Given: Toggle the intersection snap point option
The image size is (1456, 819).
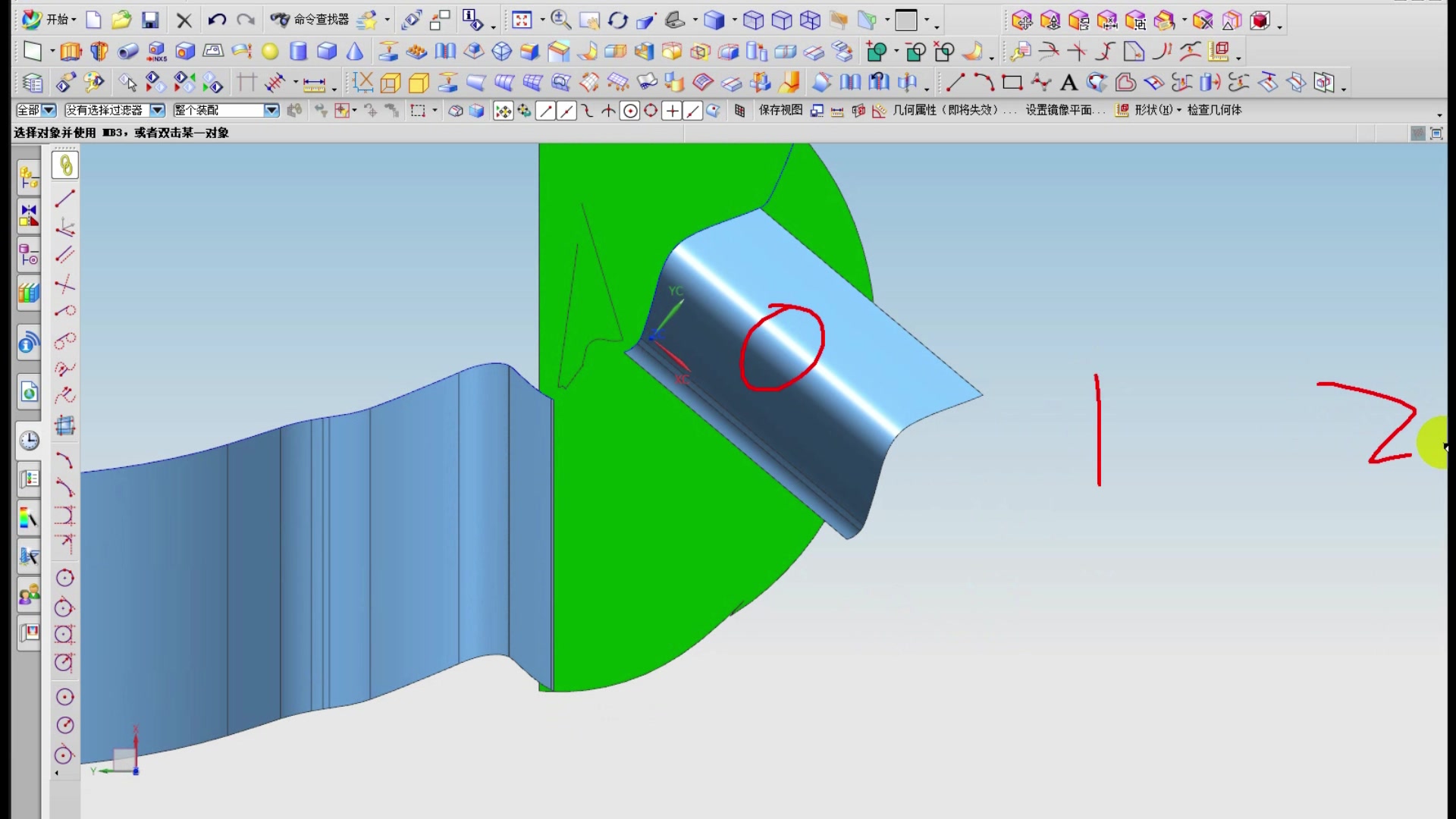Looking at the screenshot, I should pos(608,111).
